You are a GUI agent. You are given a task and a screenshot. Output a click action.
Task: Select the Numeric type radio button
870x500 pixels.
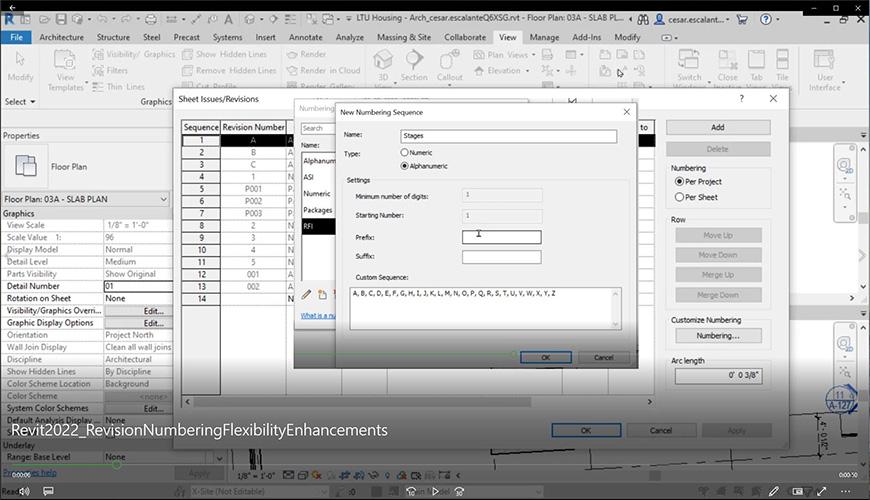click(x=404, y=152)
